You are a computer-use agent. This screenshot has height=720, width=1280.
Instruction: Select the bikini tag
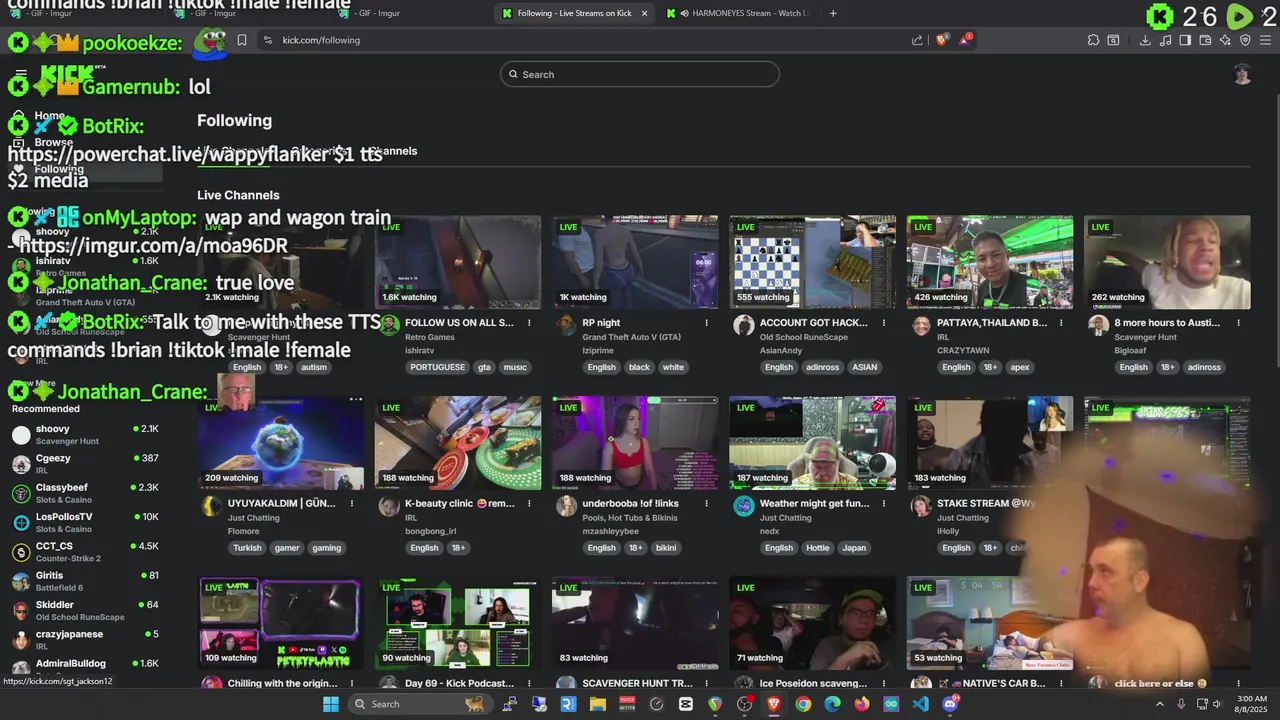666,548
